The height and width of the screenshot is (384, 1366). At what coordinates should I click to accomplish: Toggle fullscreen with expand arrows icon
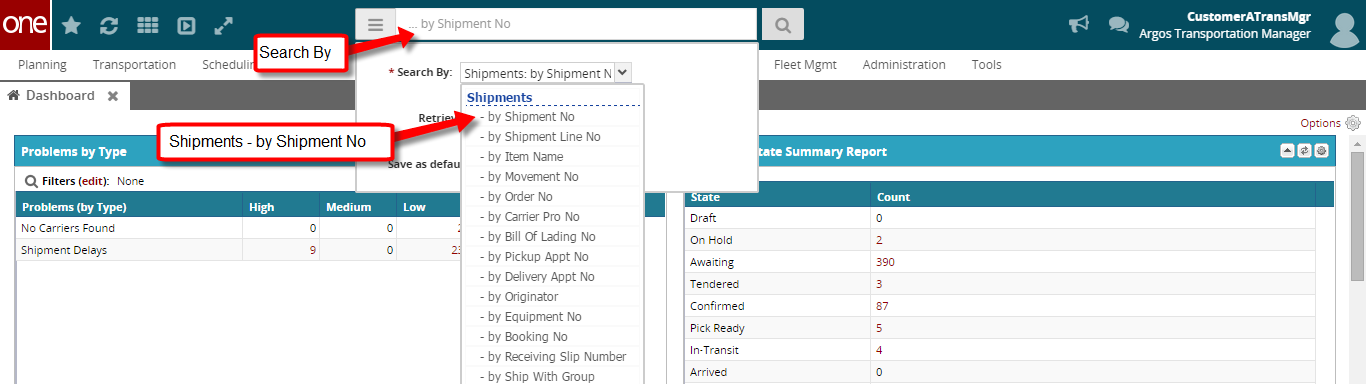224,26
